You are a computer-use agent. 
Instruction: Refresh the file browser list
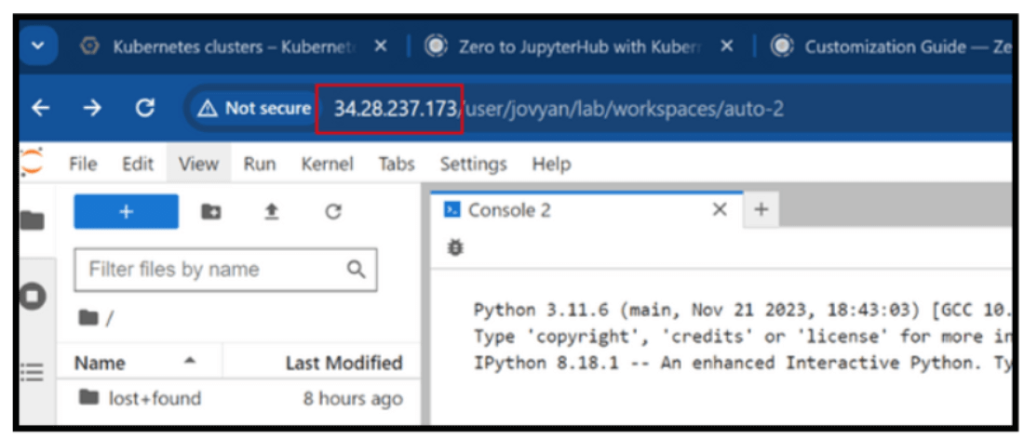point(333,211)
